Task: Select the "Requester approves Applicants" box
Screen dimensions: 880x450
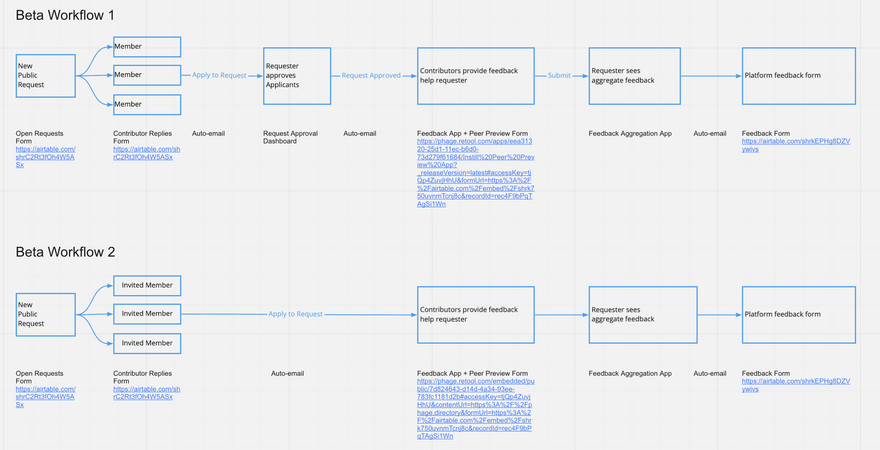Action: click(296, 76)
